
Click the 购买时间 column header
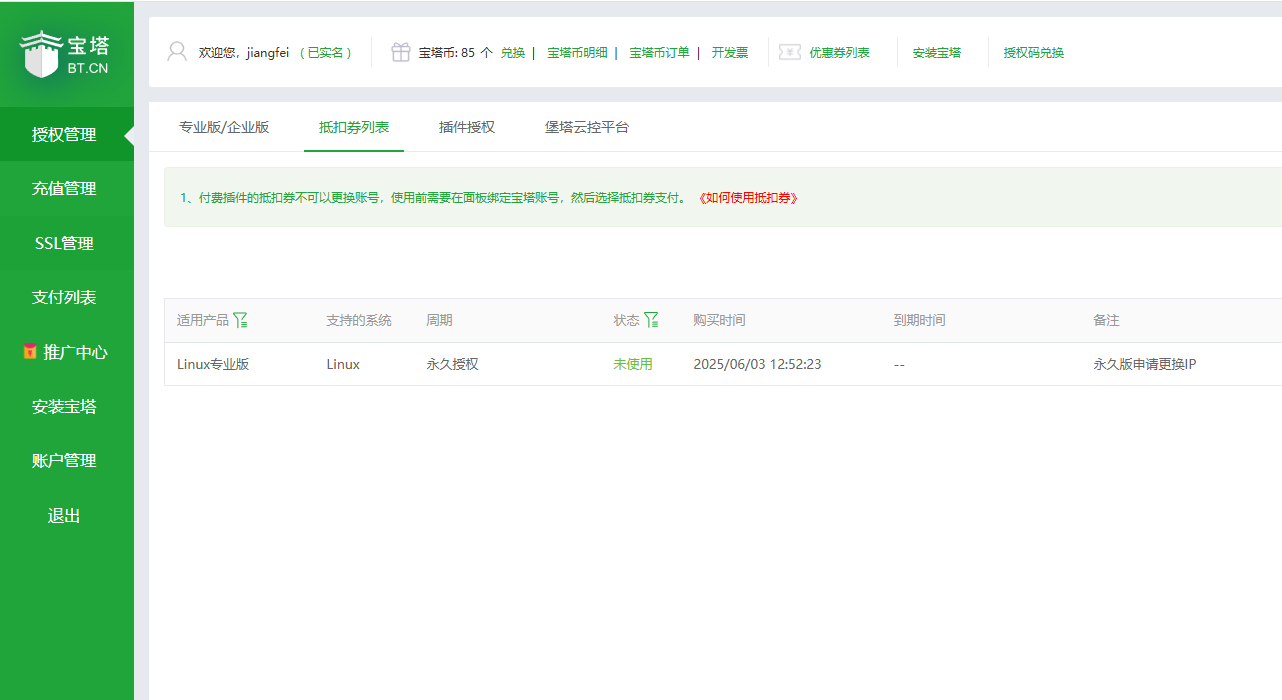tap(719, 320)
